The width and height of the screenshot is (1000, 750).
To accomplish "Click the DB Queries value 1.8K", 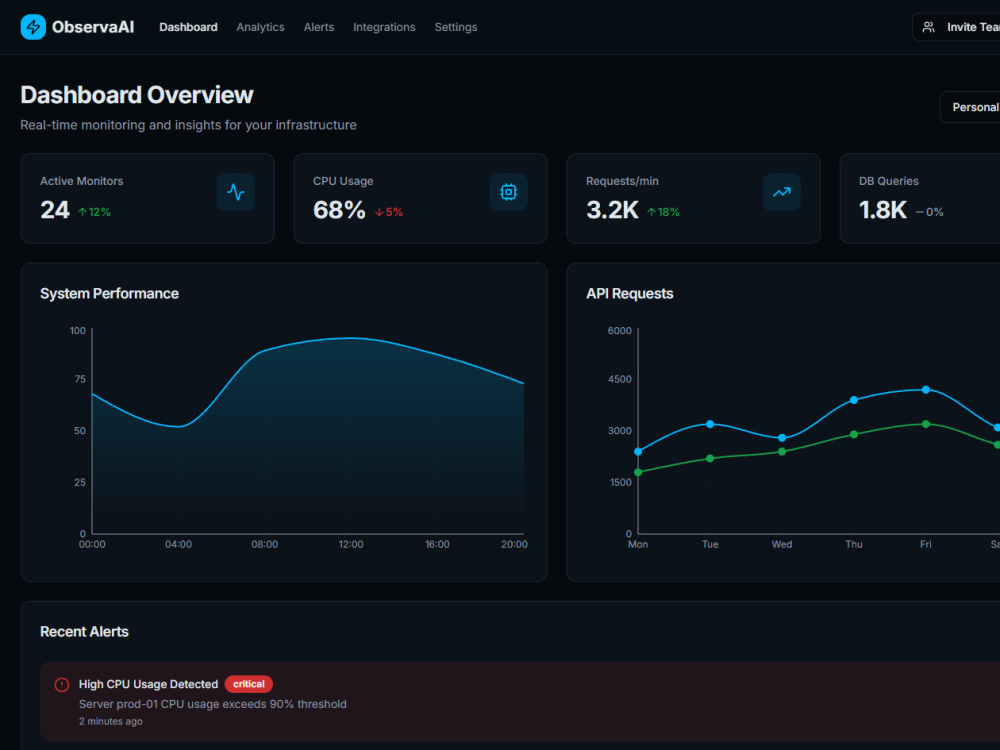I will (883, 210).
